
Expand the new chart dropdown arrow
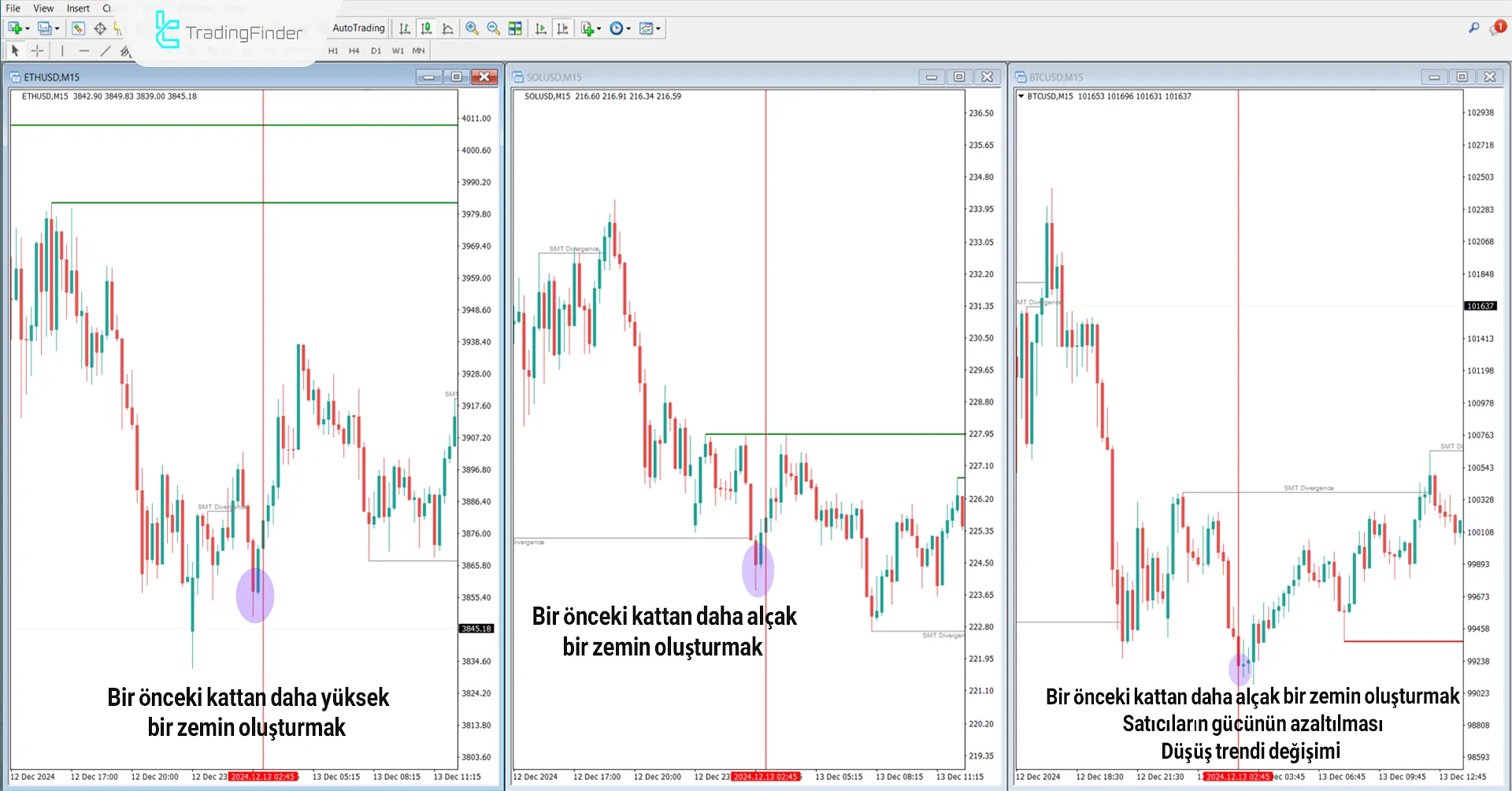28,29
